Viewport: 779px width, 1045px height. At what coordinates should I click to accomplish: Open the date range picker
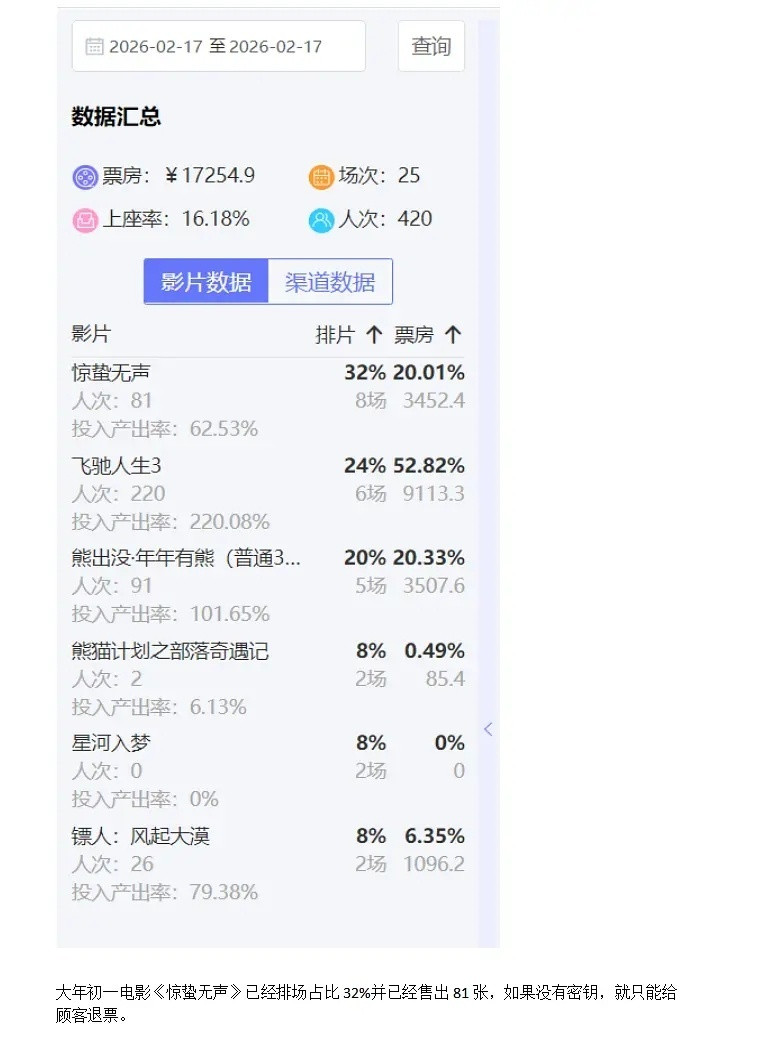(x=218, y=45)
